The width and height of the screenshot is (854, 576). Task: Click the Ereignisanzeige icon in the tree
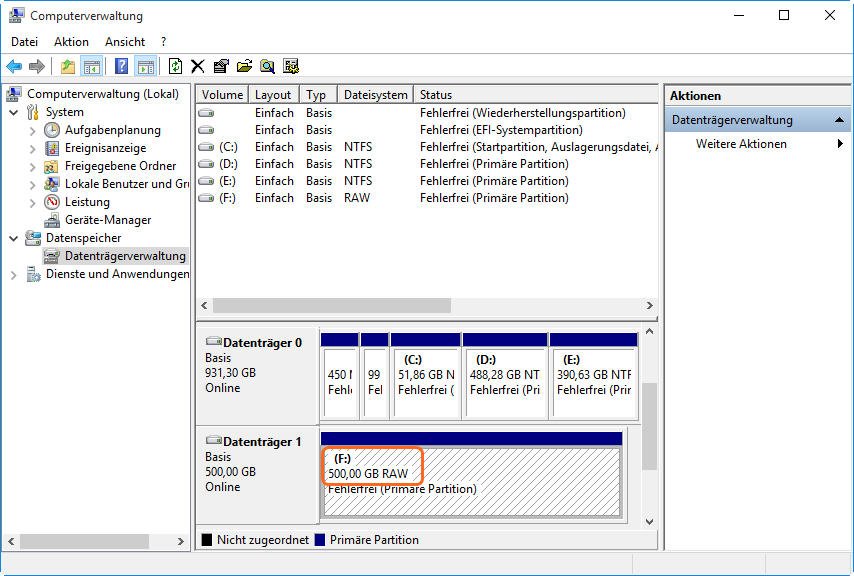click(x=52, y=148)
